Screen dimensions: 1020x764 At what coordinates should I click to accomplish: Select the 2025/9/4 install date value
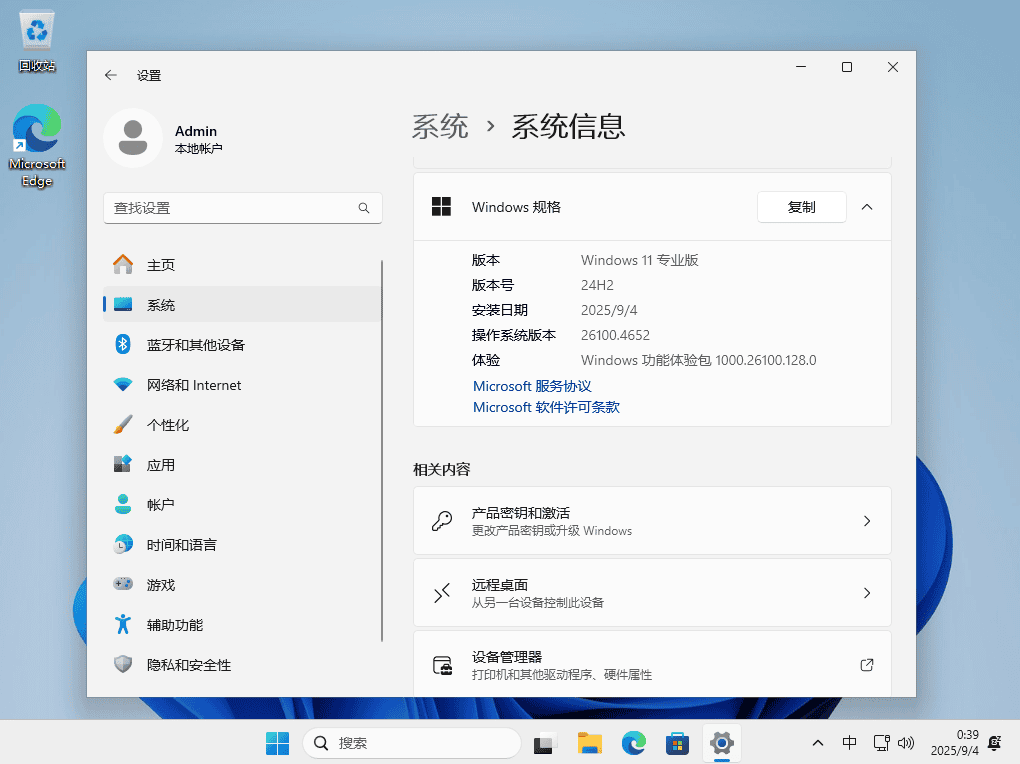609,310
